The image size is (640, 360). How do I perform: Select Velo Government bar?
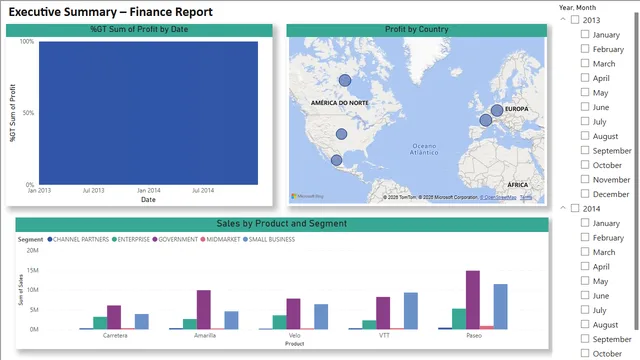coord(293,314)
